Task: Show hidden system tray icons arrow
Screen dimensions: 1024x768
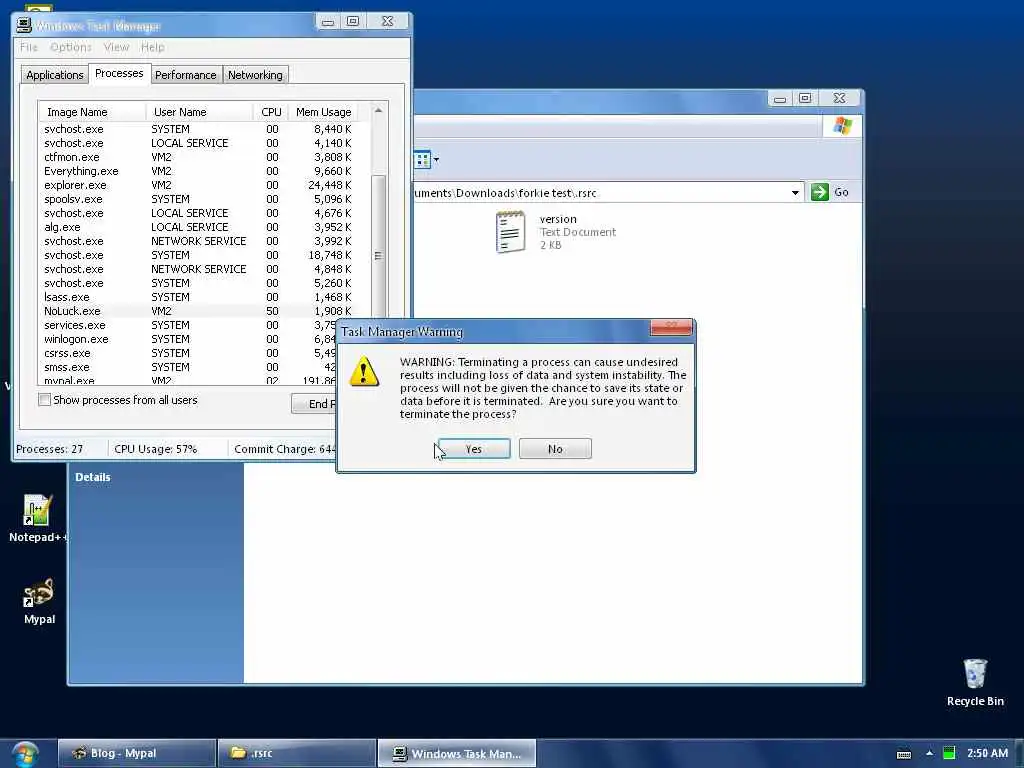Action: (929, 754)
